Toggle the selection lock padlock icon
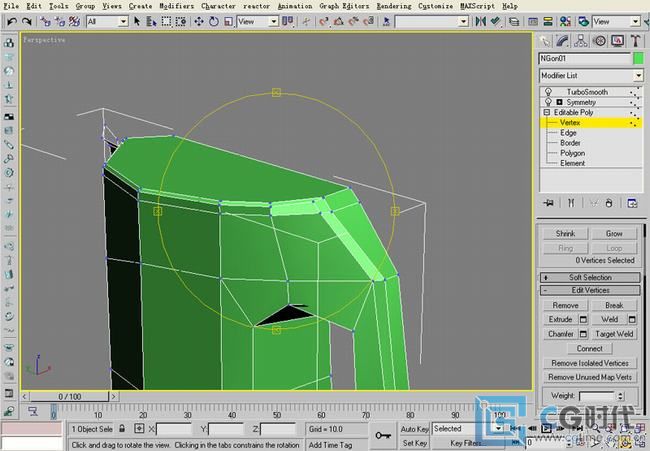Image resolution: width=650 pixels, height=451 pixels. 122,428
